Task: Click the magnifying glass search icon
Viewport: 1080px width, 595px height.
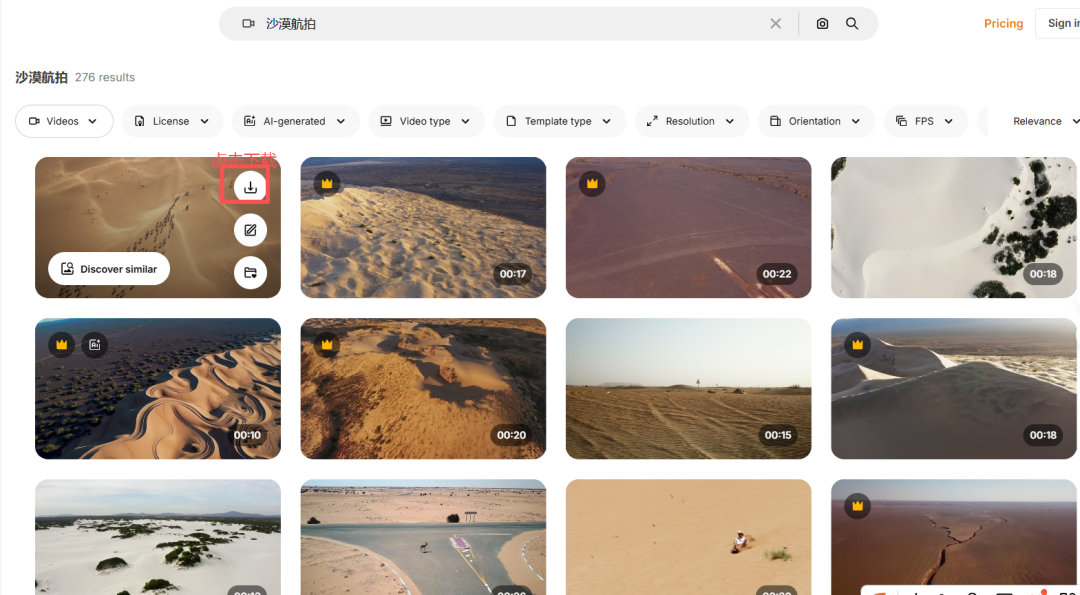Action: [x=852, y=24]
